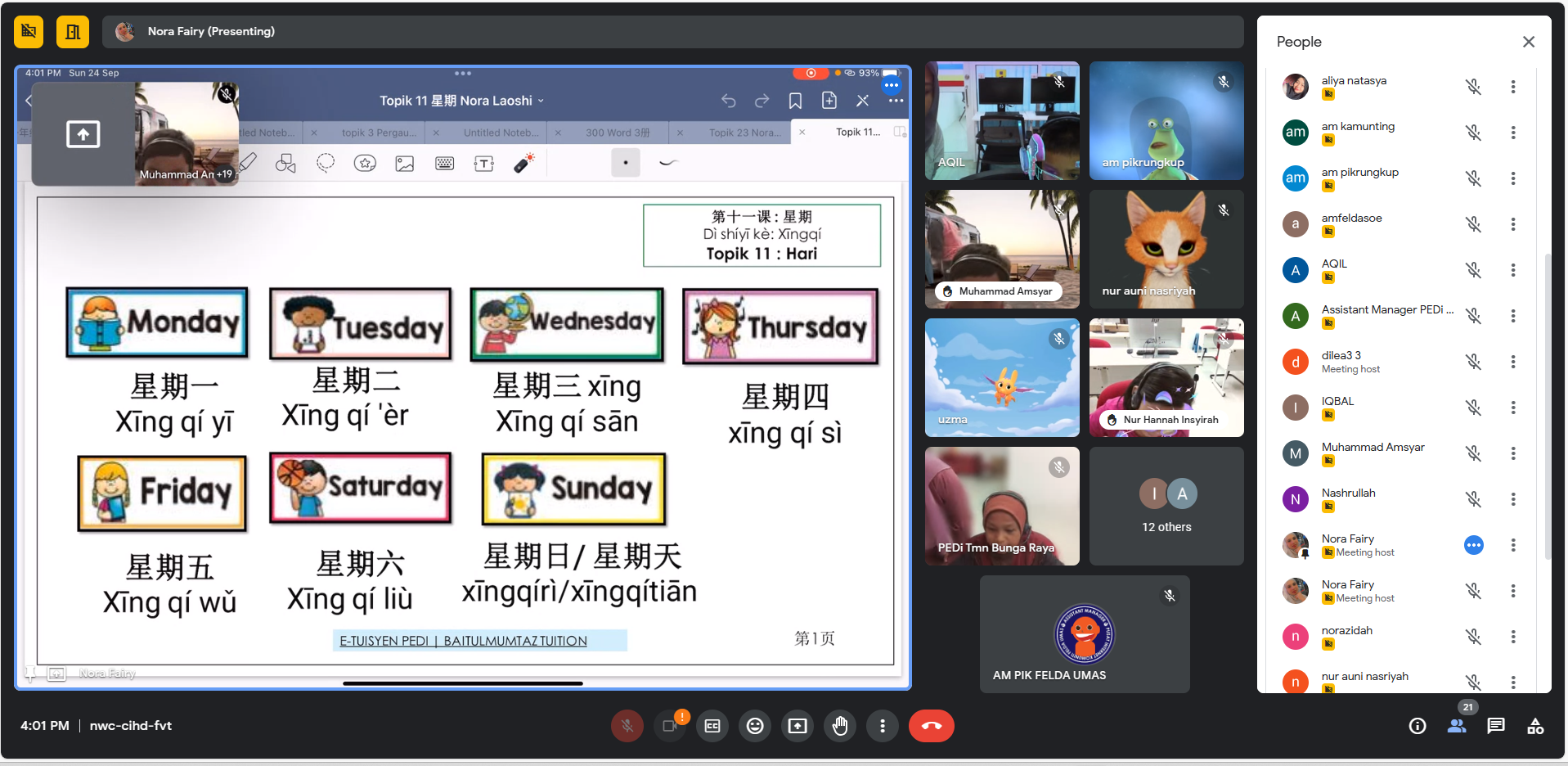Switch to the Topik 23 Nora notebook tab
The height and width of the screenshot is (766, 1568).
(744, 133)
